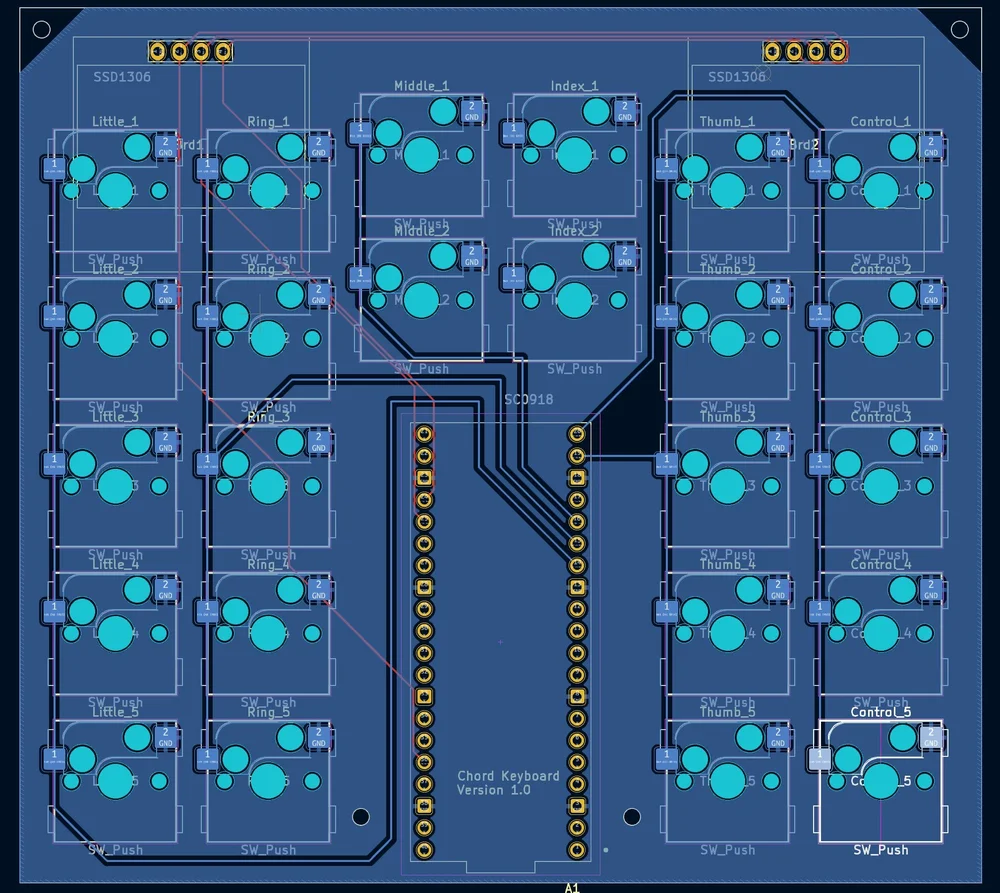Click the Chord Keyboard Version 1.0 text
Screen dimensions: 1000x893
(x=509, y=782)
